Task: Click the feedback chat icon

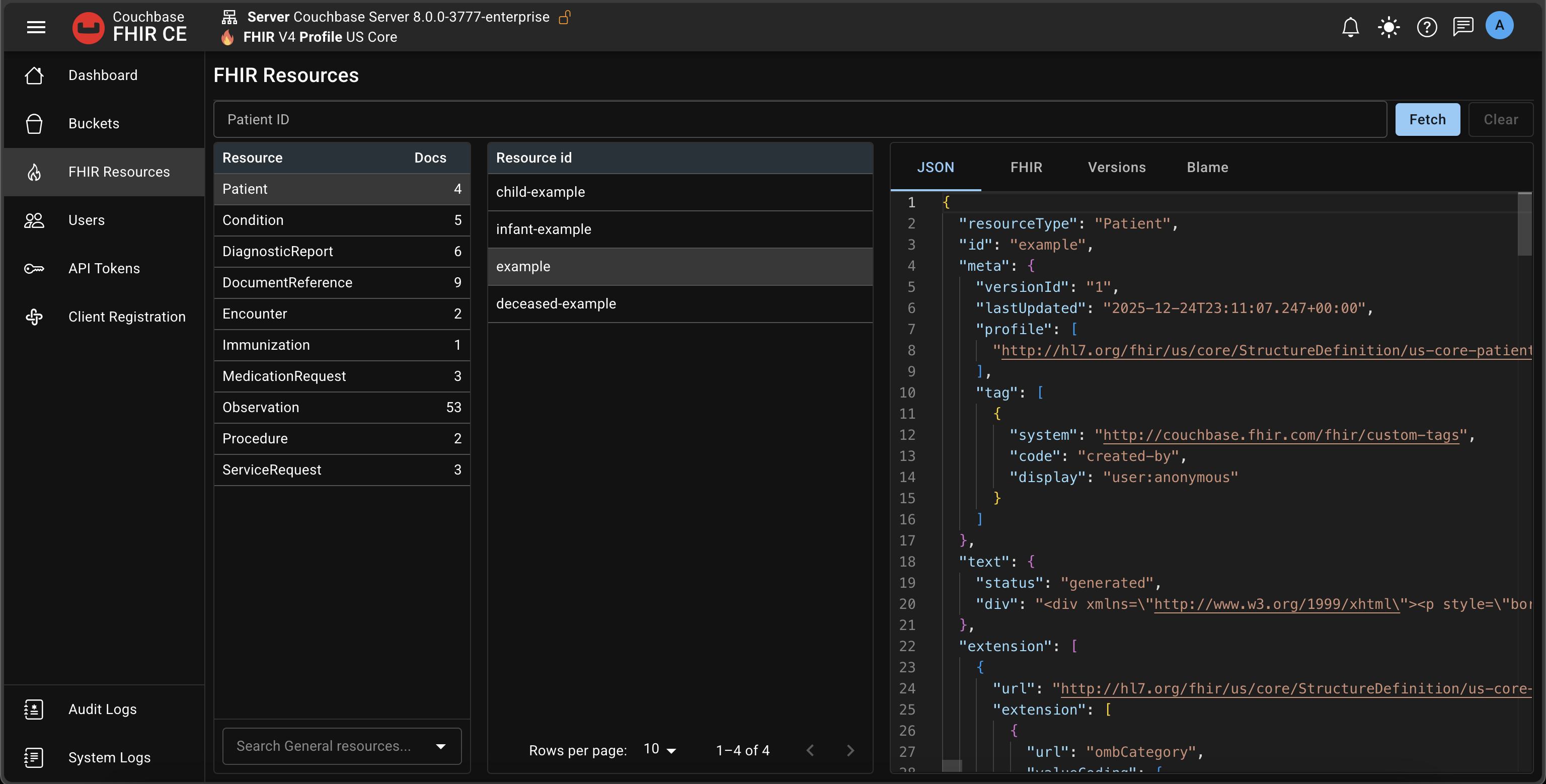Action: pyautogui.click(x=1462, y=27)
